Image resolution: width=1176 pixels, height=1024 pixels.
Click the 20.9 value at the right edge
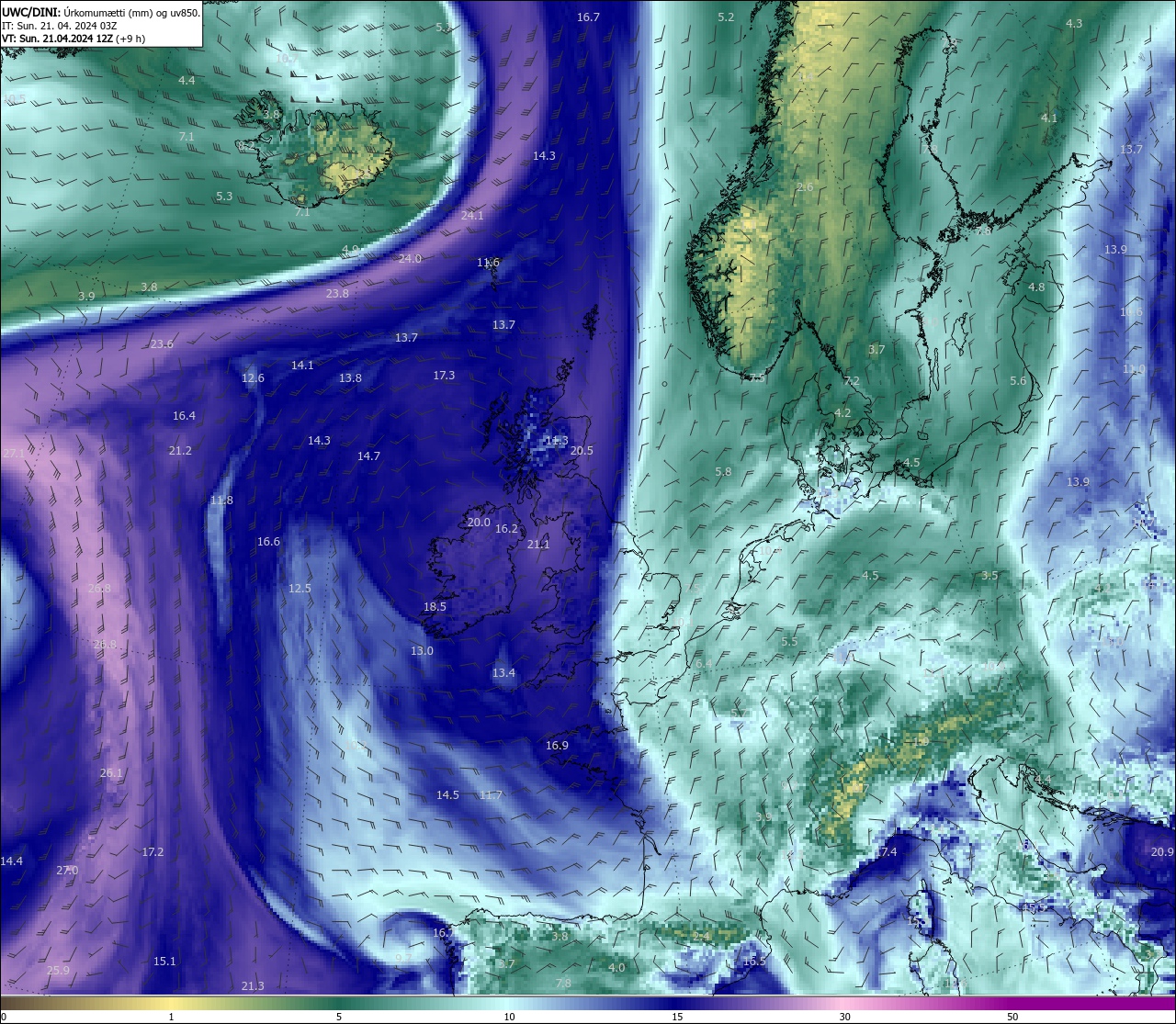1162,852
